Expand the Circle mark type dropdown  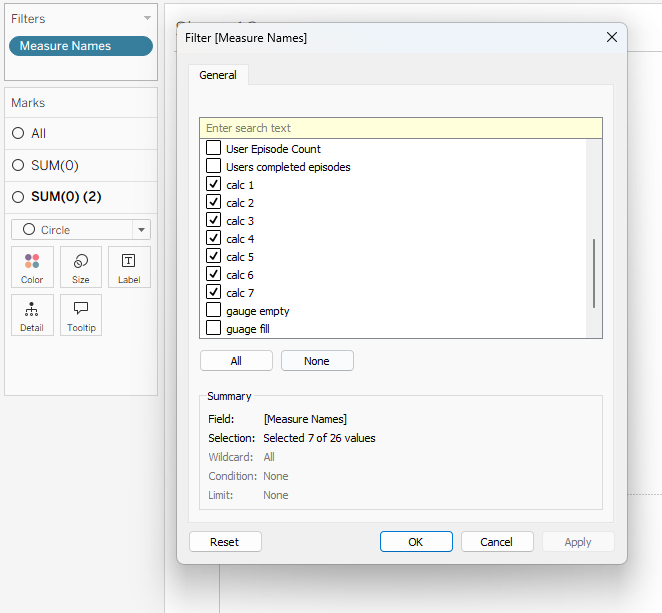pyautogui.click(x=141, y=230)
